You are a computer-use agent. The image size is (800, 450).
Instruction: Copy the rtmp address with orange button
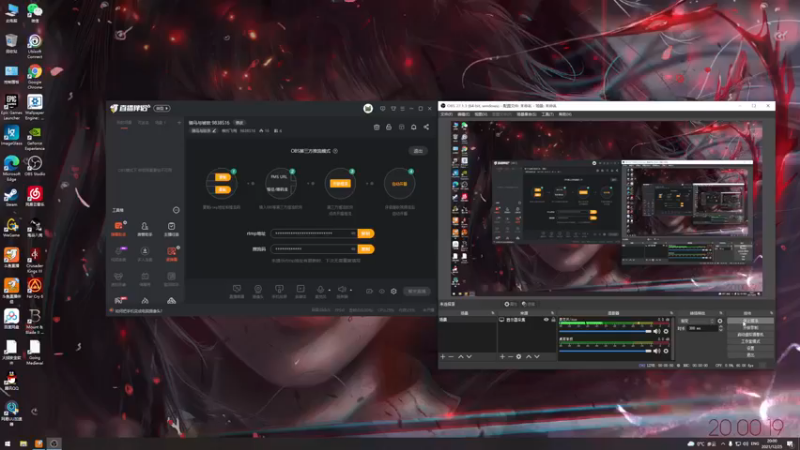pyautogui.click(x=366, y=233)
